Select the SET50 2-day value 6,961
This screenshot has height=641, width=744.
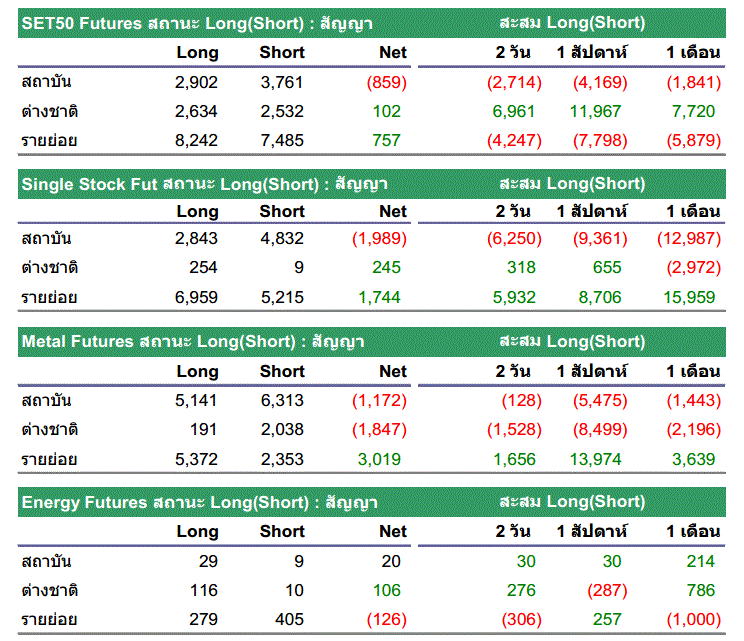click(514, 111)
